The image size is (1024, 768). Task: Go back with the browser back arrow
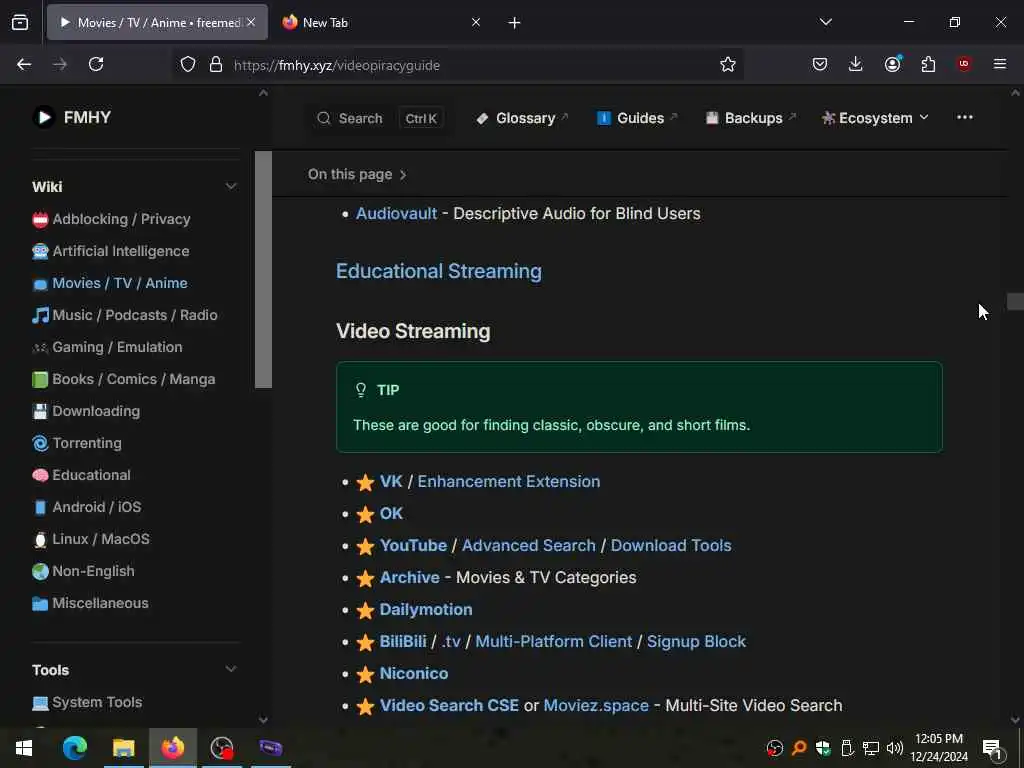(24, 64)
